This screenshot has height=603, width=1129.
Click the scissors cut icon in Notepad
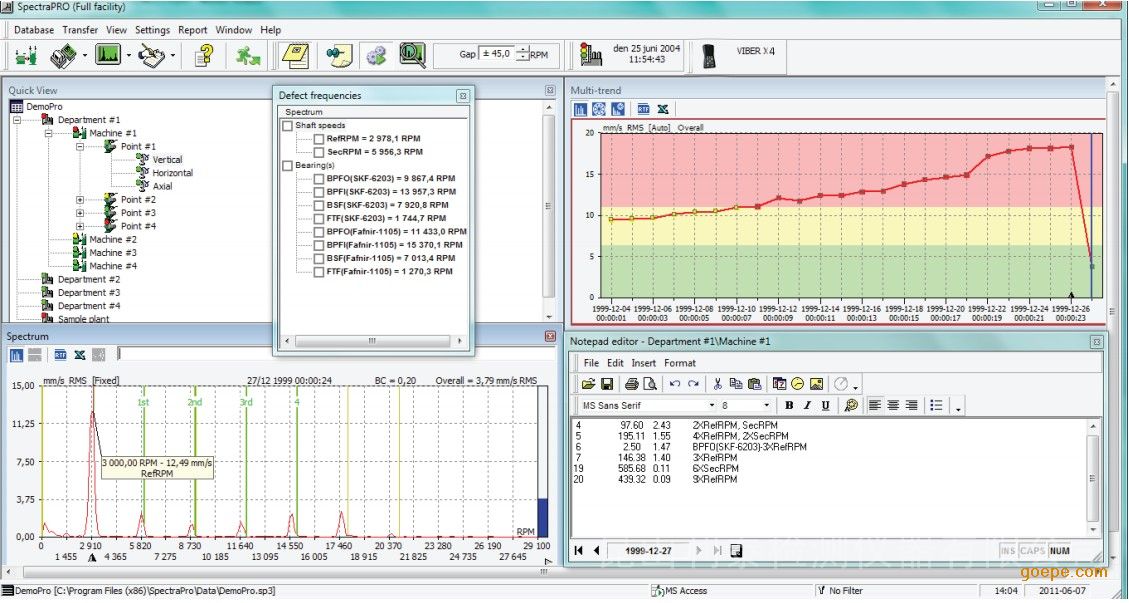[717, 383]
